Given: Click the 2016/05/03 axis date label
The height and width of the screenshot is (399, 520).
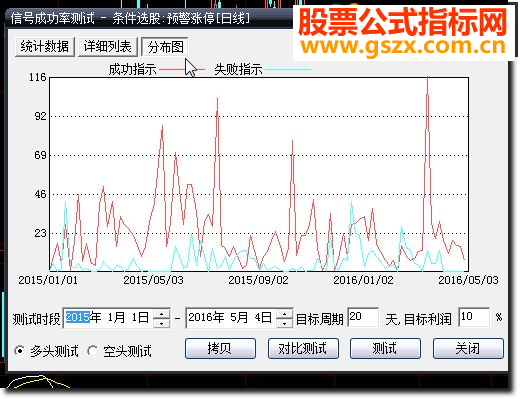Looking at the screenshot, I should (x=468, y=280).
